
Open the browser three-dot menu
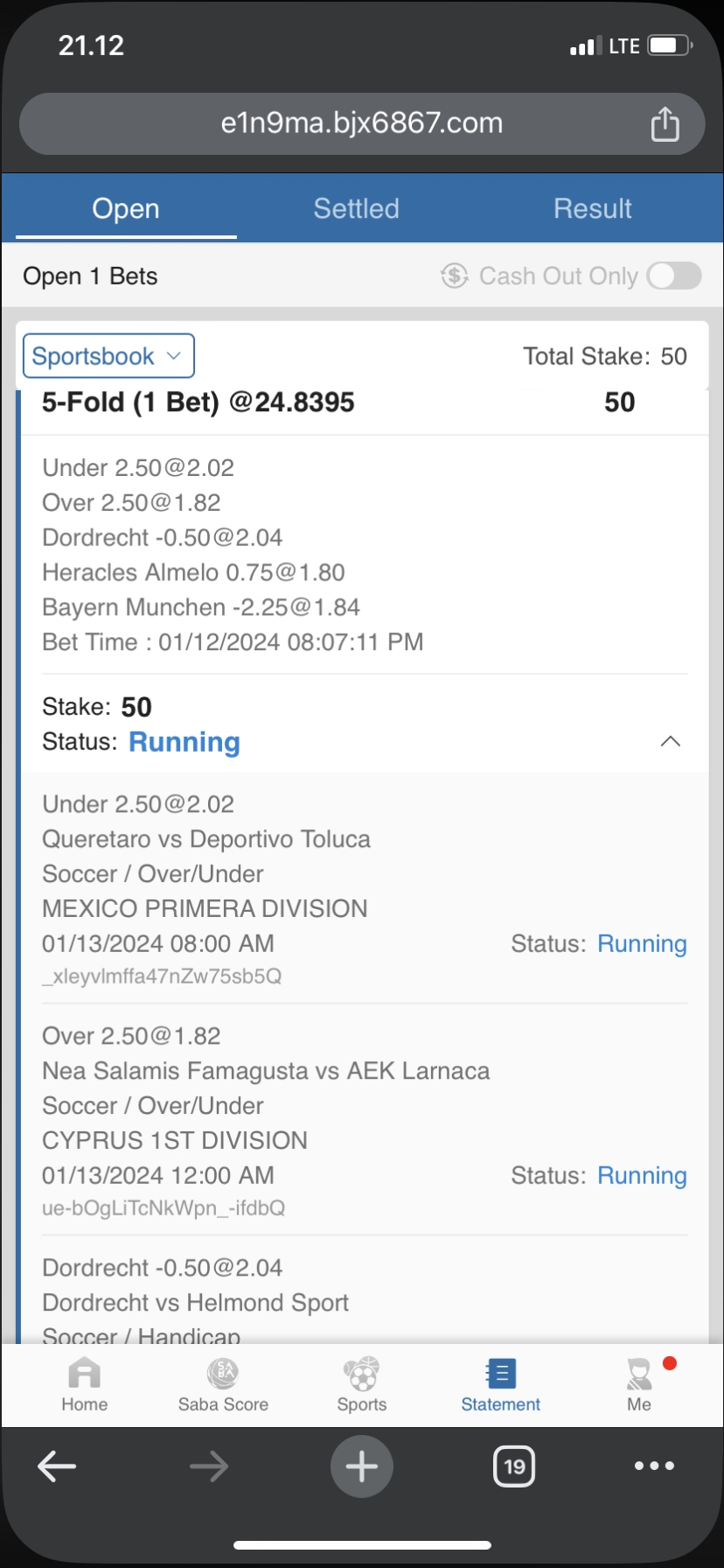(654, 1466)
